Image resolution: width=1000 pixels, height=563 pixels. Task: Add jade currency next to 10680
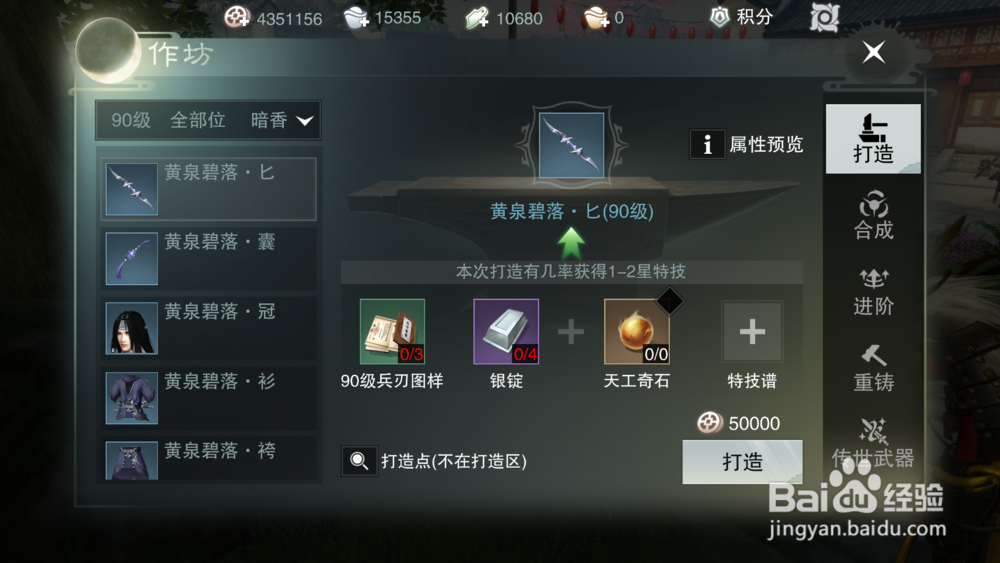point(477,18)
